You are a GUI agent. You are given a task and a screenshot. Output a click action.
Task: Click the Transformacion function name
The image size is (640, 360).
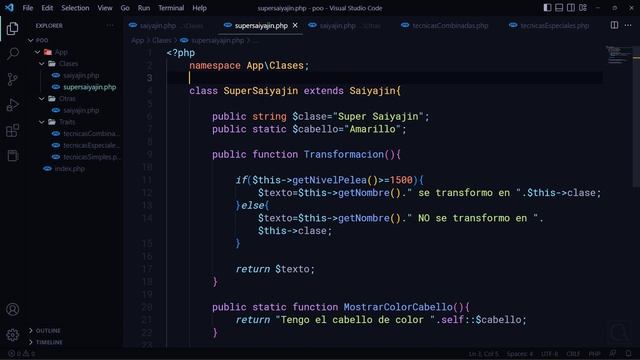click(x=344, y=154)
